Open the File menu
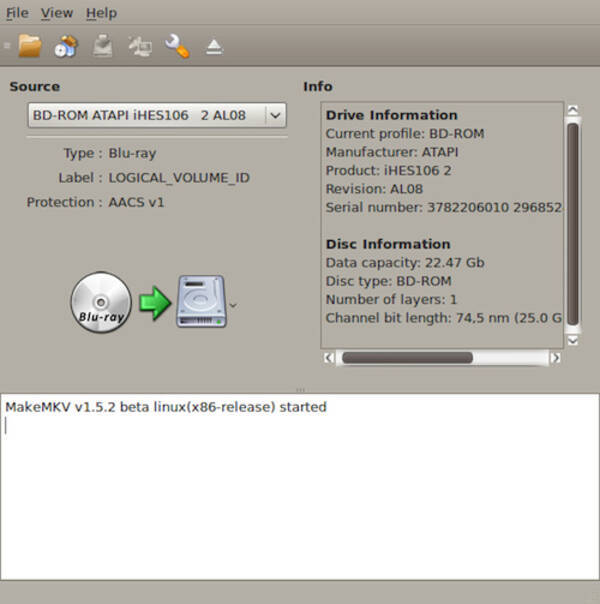This screenshot has width=600, height=604. pos(17,13)
